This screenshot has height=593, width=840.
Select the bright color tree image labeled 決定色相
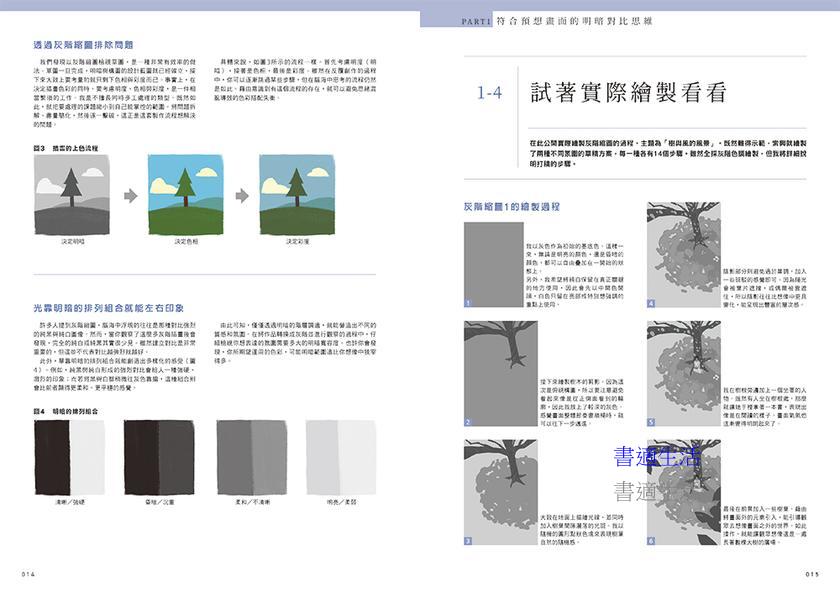click(186, 195)
